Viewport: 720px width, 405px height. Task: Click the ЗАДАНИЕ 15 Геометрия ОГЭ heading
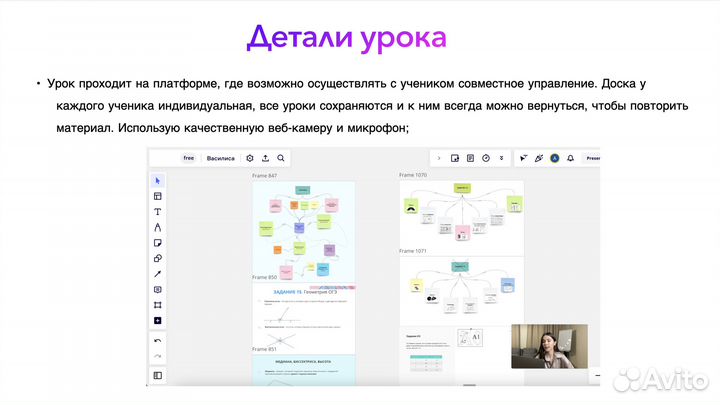[x=305, y=292]
